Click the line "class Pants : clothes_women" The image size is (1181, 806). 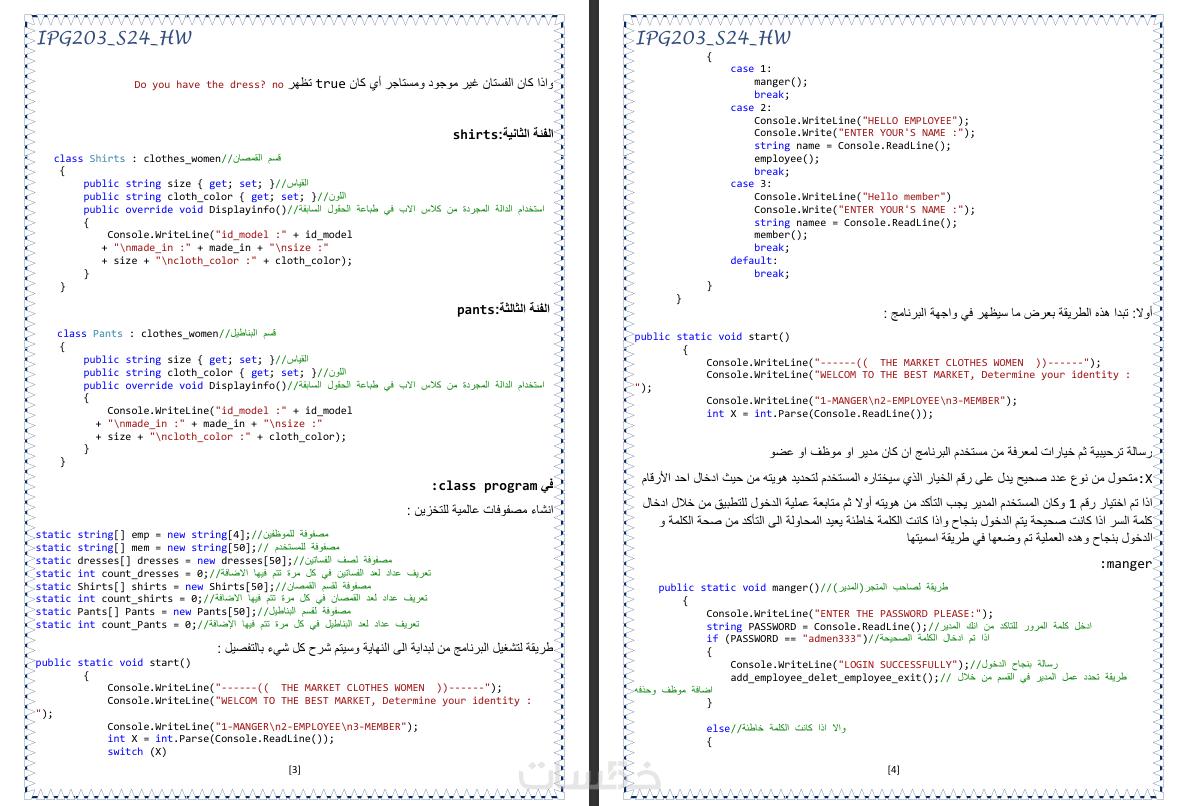[x=137, y=333]
